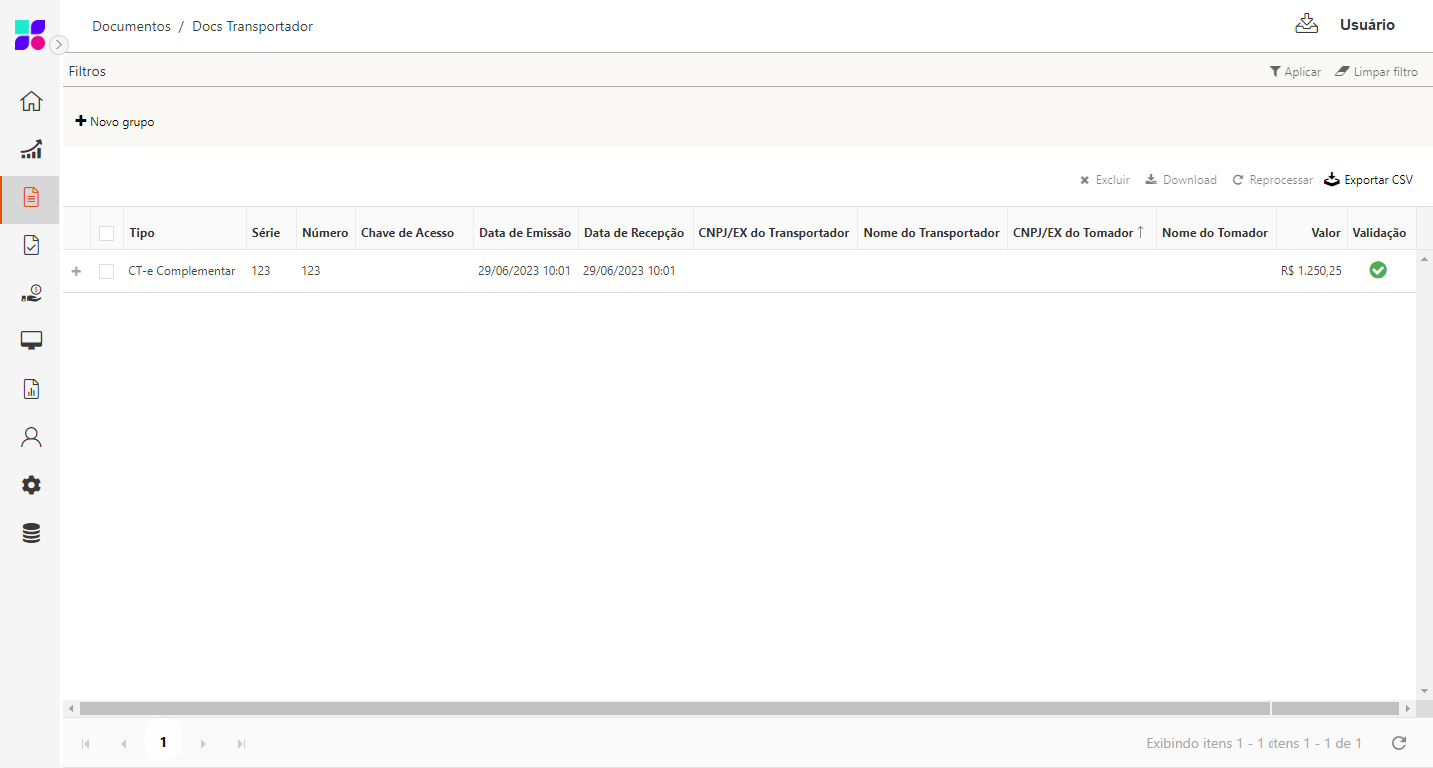This screenshot has width=1433, height=768.
Task: Click the Documentos breadcrumb link
Action: coord(131,26)
